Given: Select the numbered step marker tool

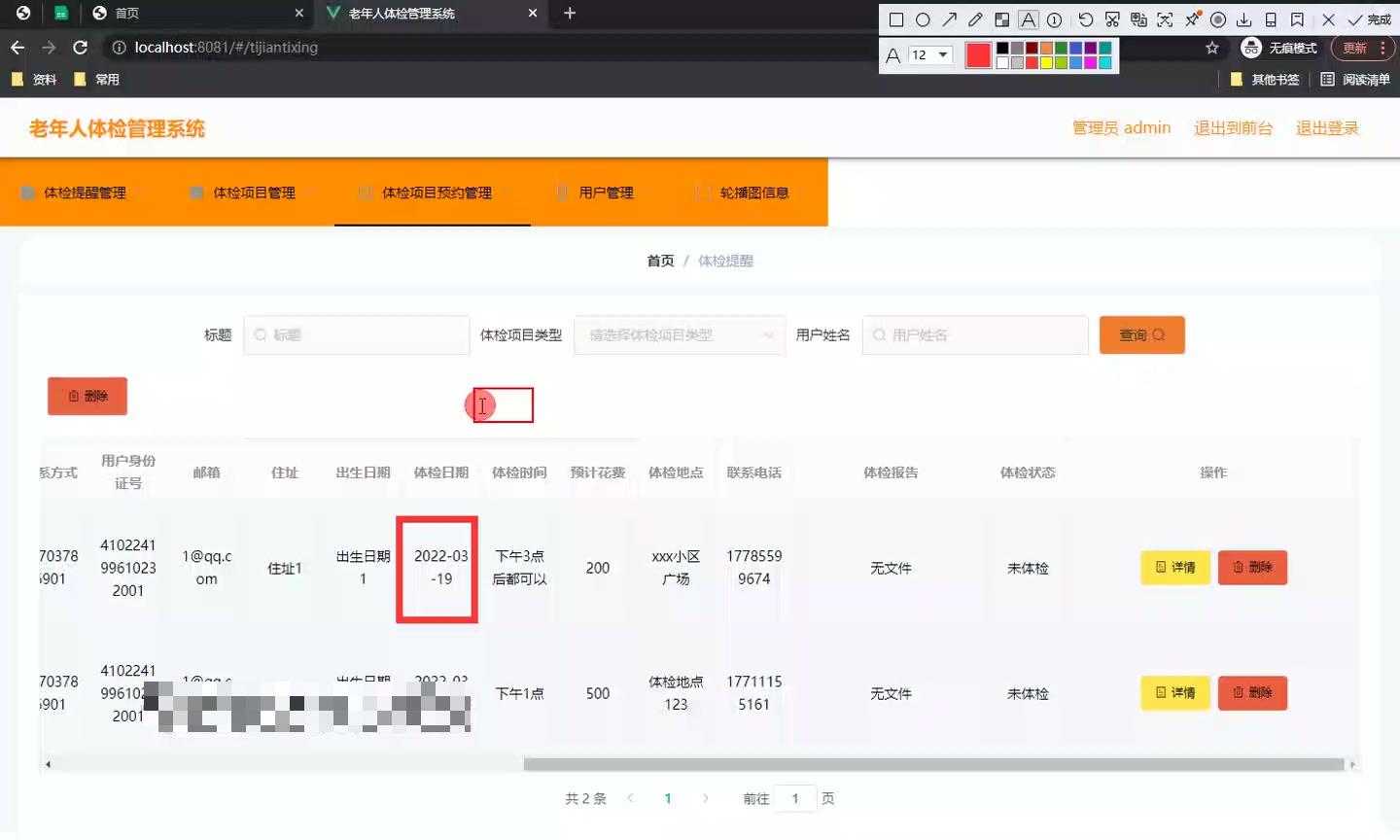Looking at the screenshot, I should tap(1054, 19).
